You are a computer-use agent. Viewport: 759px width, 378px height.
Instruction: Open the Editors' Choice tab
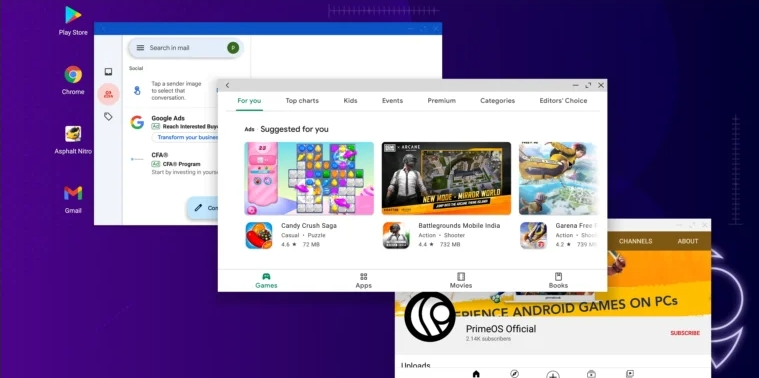click(x=563, y=101)
